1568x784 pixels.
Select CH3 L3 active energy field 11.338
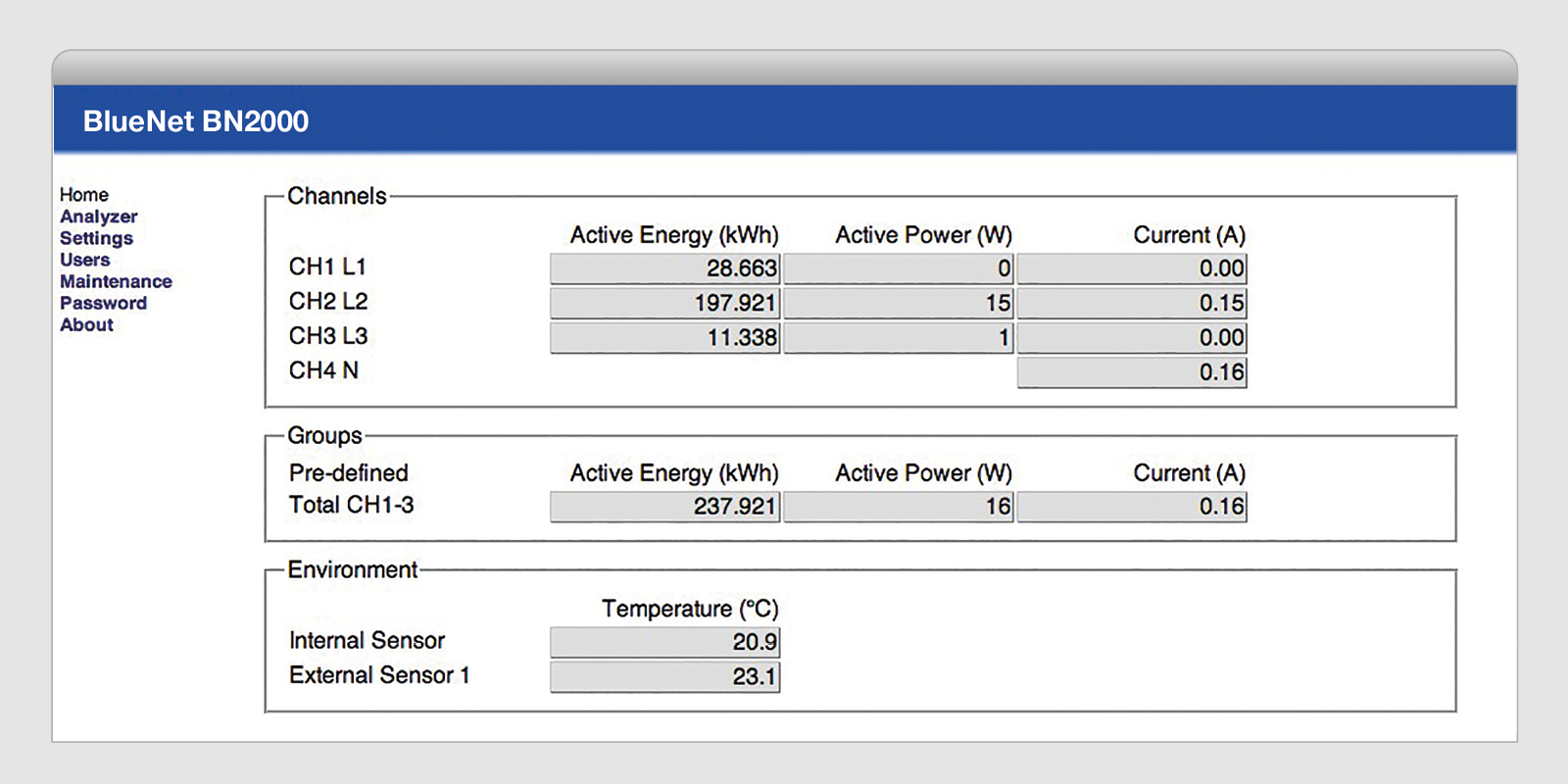point(665,337)
